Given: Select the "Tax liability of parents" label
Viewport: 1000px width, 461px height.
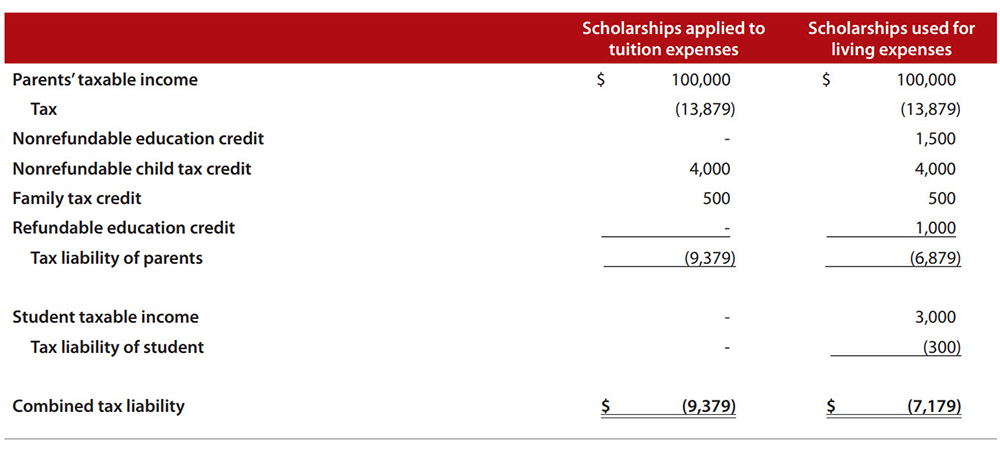Looking at the screenshot, I should pos(117,258).
